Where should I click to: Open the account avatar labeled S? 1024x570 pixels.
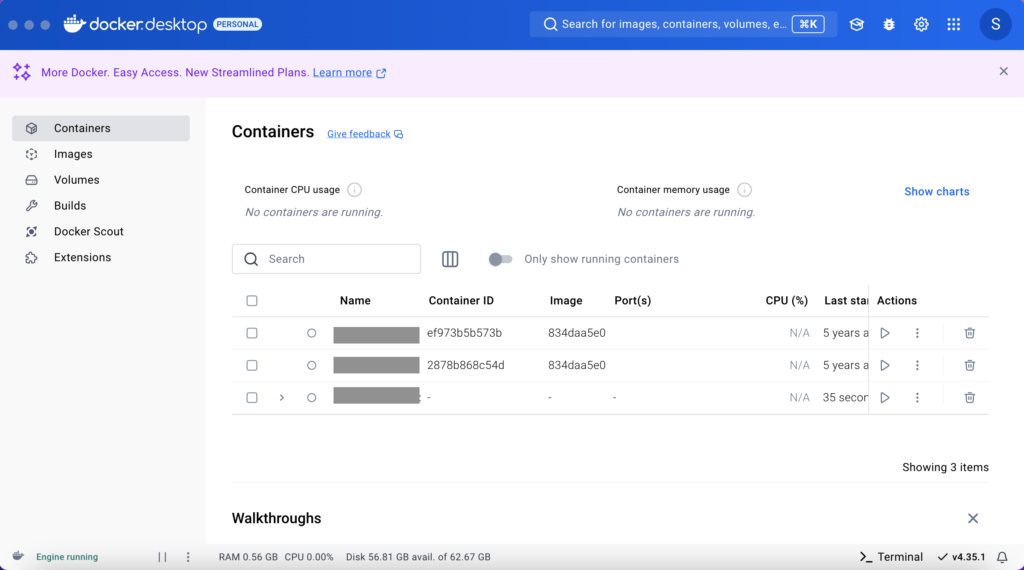click(x=995, y=24)
